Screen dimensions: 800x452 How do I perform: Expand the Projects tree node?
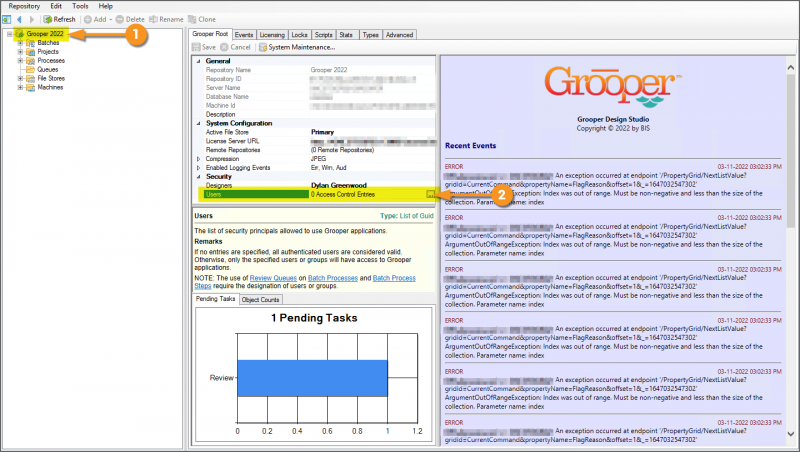pos(20,52)
